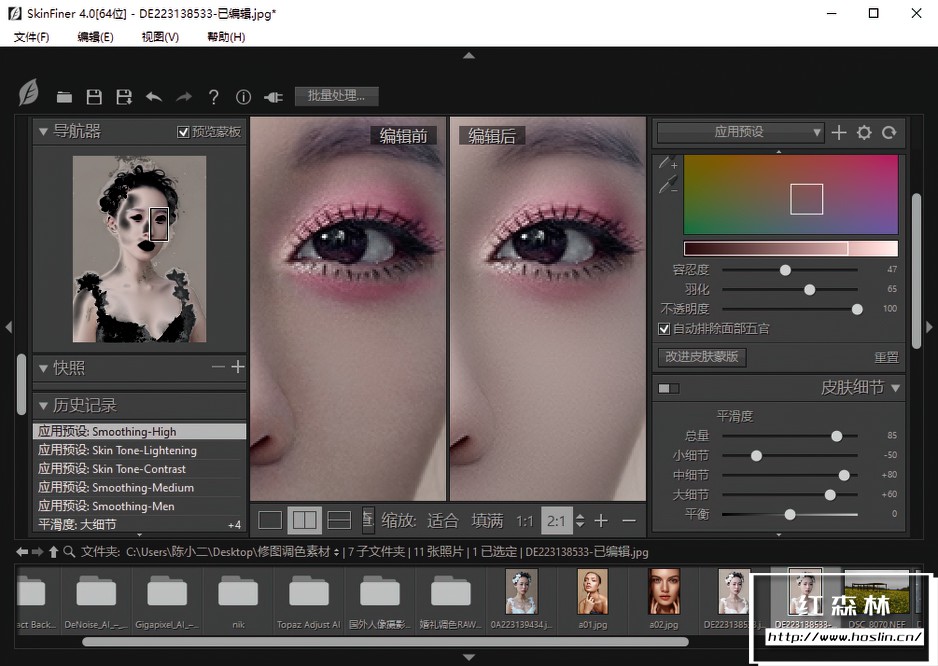Select the add-color eyedropper tool

[667, 163]
